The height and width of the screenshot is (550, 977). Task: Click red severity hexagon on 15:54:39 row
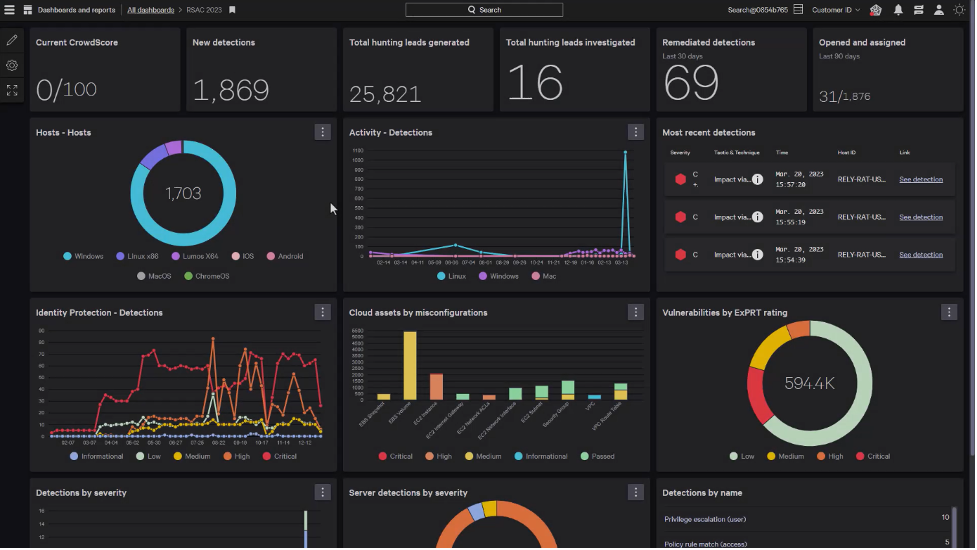pos(680,255)
